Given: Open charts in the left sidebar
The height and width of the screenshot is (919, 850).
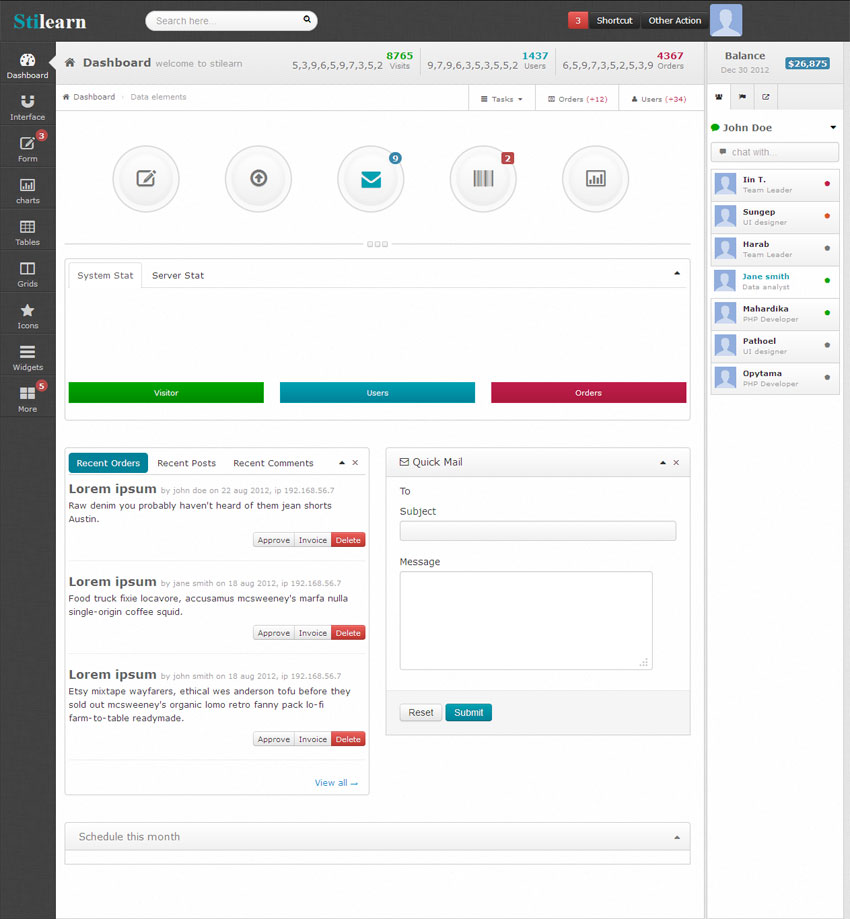Looking at the screenshot, I should coord(27,190).
